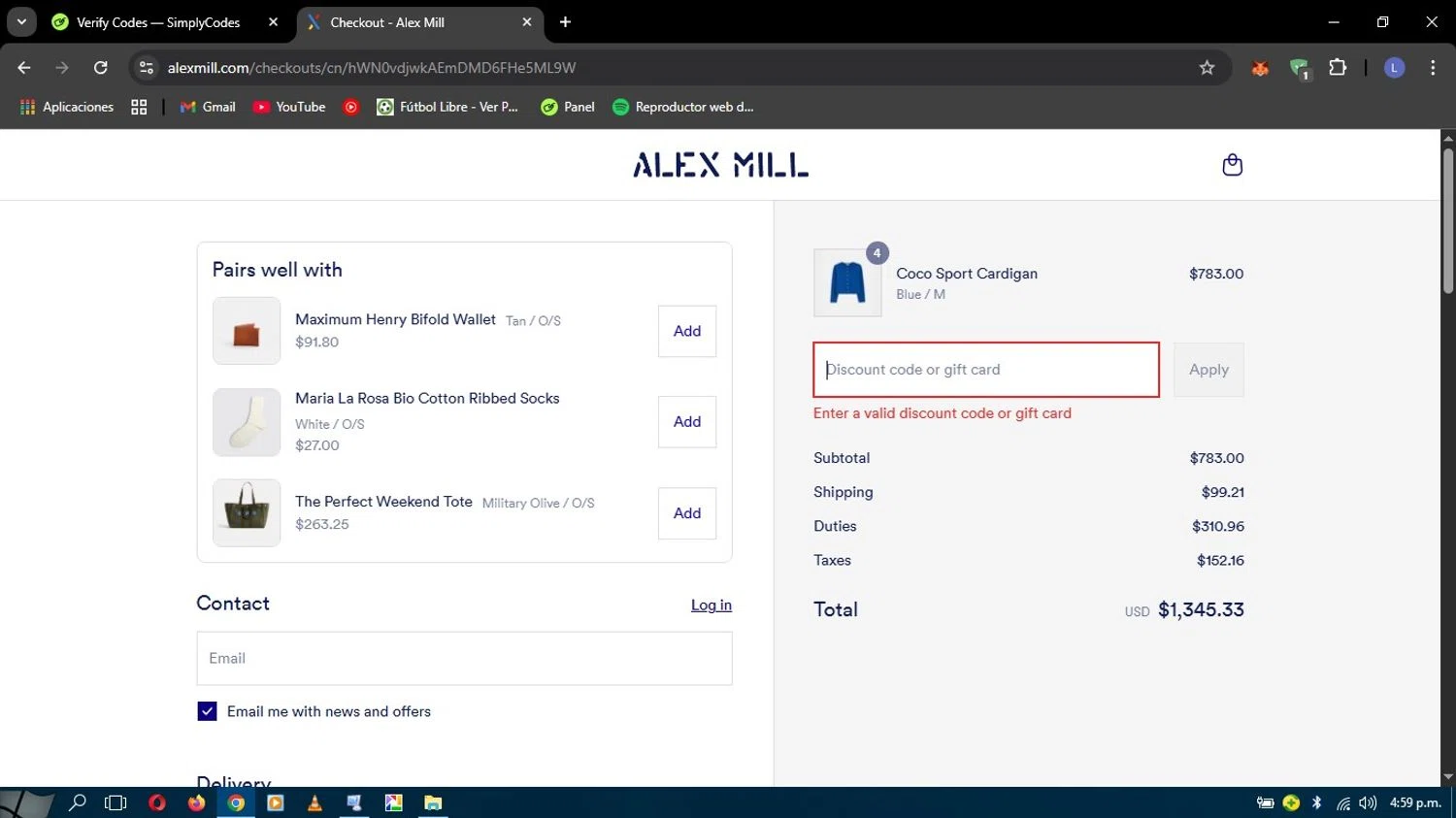The image size is (1456, 818).
Task: Click the Log in link
Action: [x=711, y=605]
